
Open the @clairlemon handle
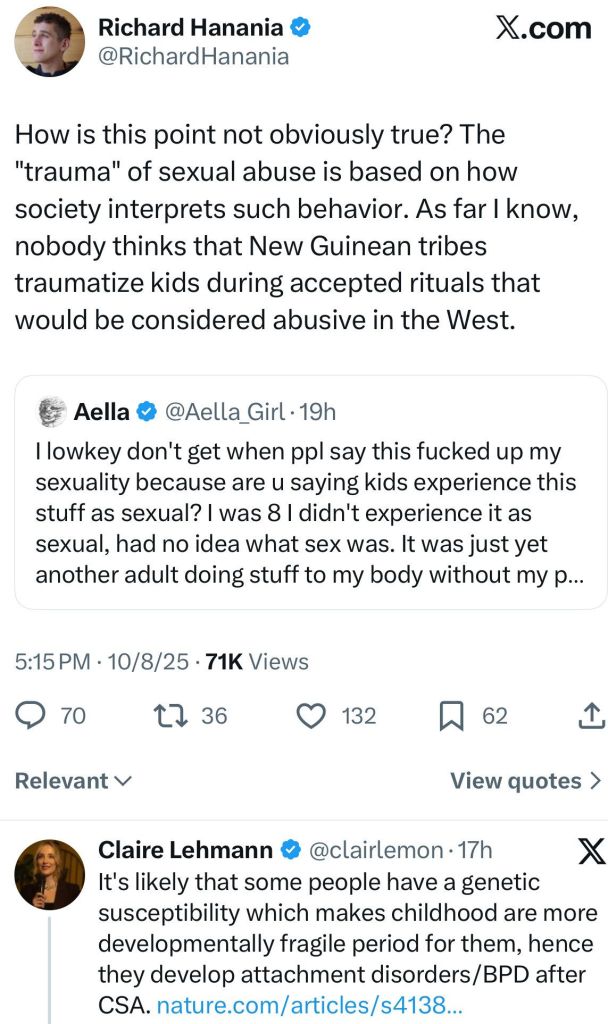coord(376,850)
